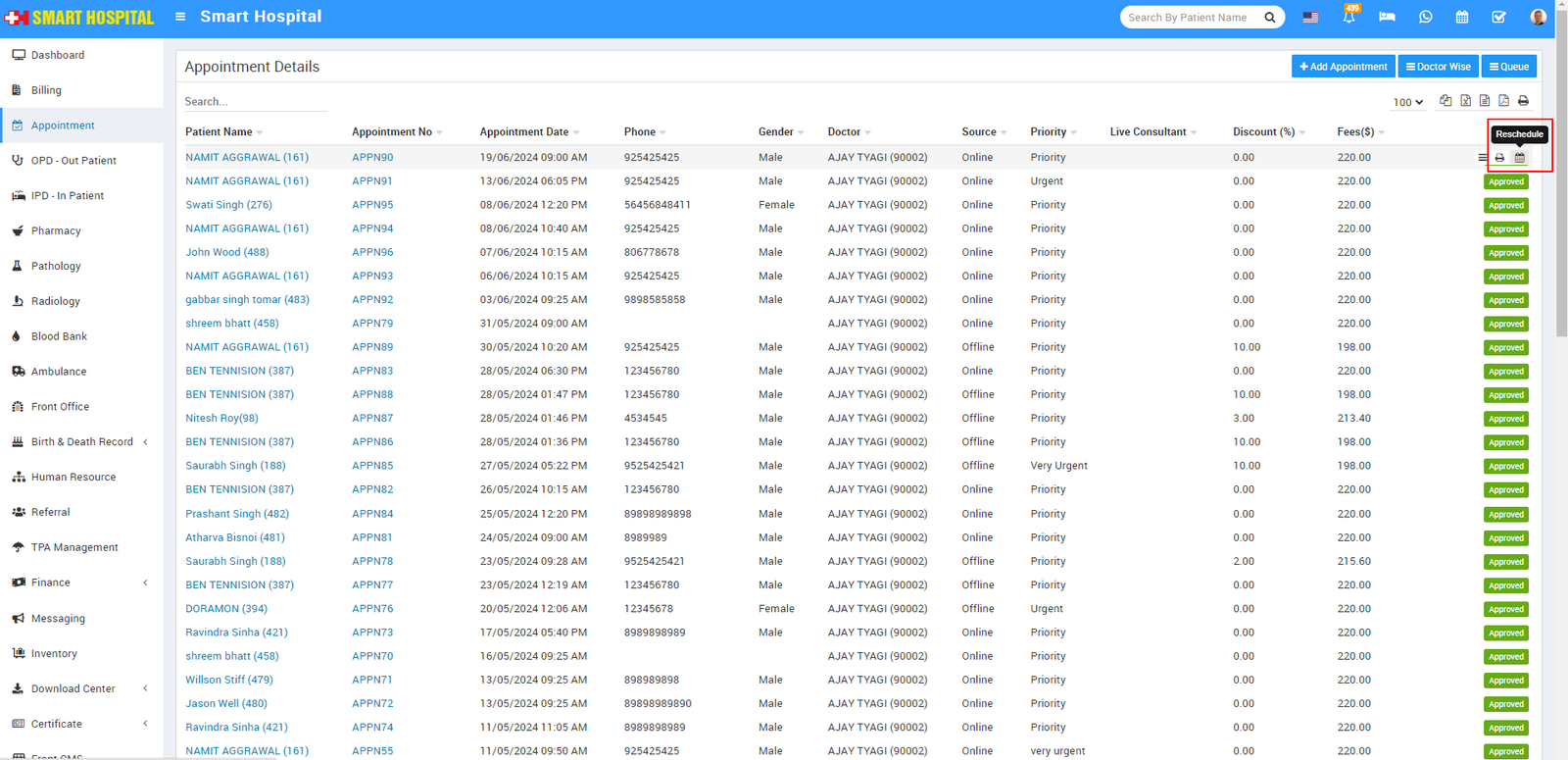This screenshot has width=1568, height=760.
Task: Click the appointment Search field
Action: (255, 102)
